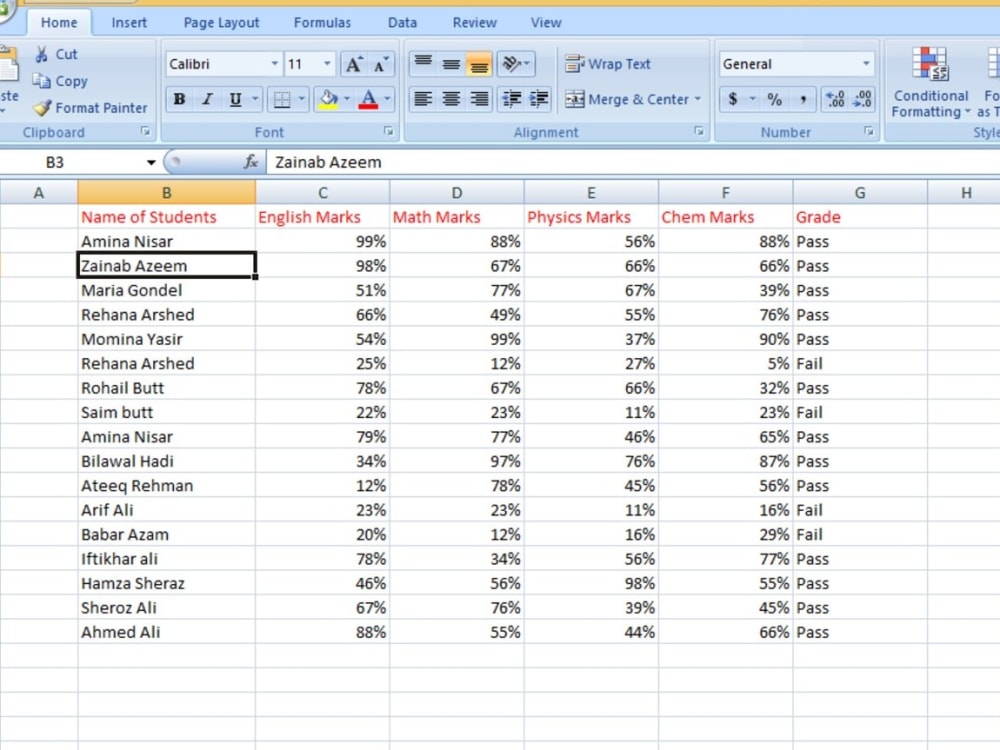This screenshot has height=750, width=1000.
Task: Apply yellow fill color bucket
Action: coord(329,99)
